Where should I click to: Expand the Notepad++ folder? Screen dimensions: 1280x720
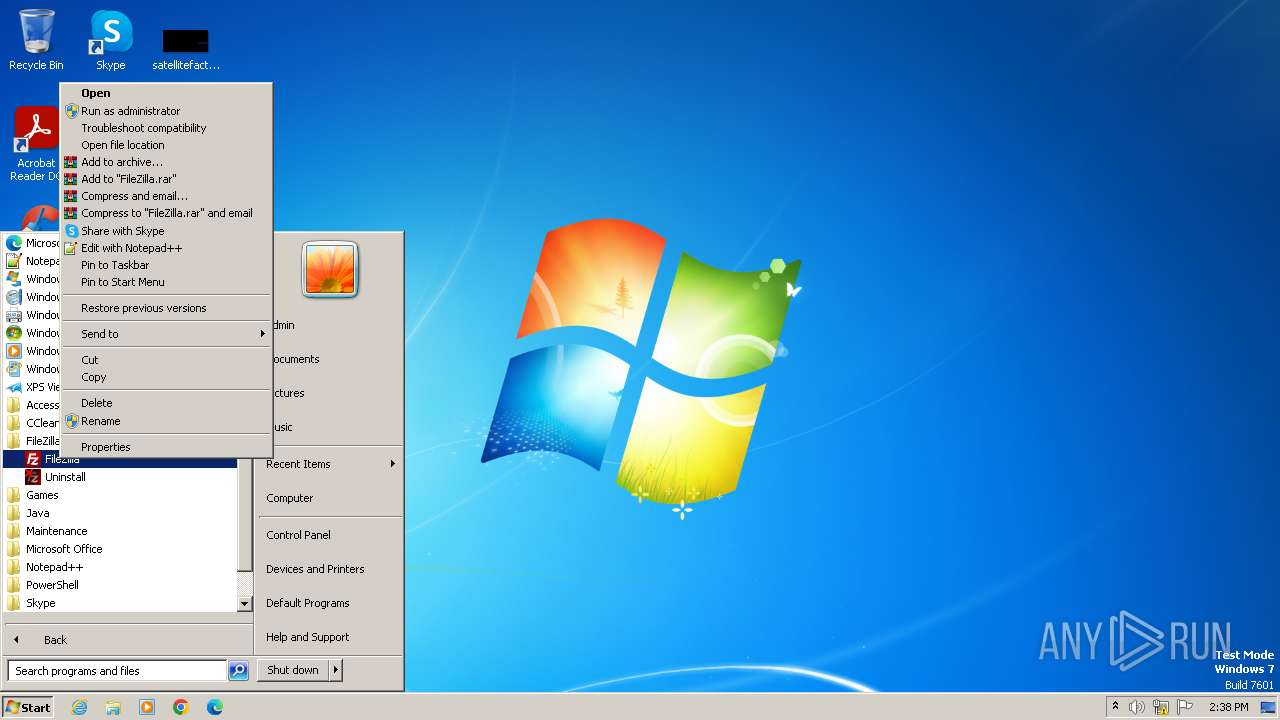pos(120,567)
